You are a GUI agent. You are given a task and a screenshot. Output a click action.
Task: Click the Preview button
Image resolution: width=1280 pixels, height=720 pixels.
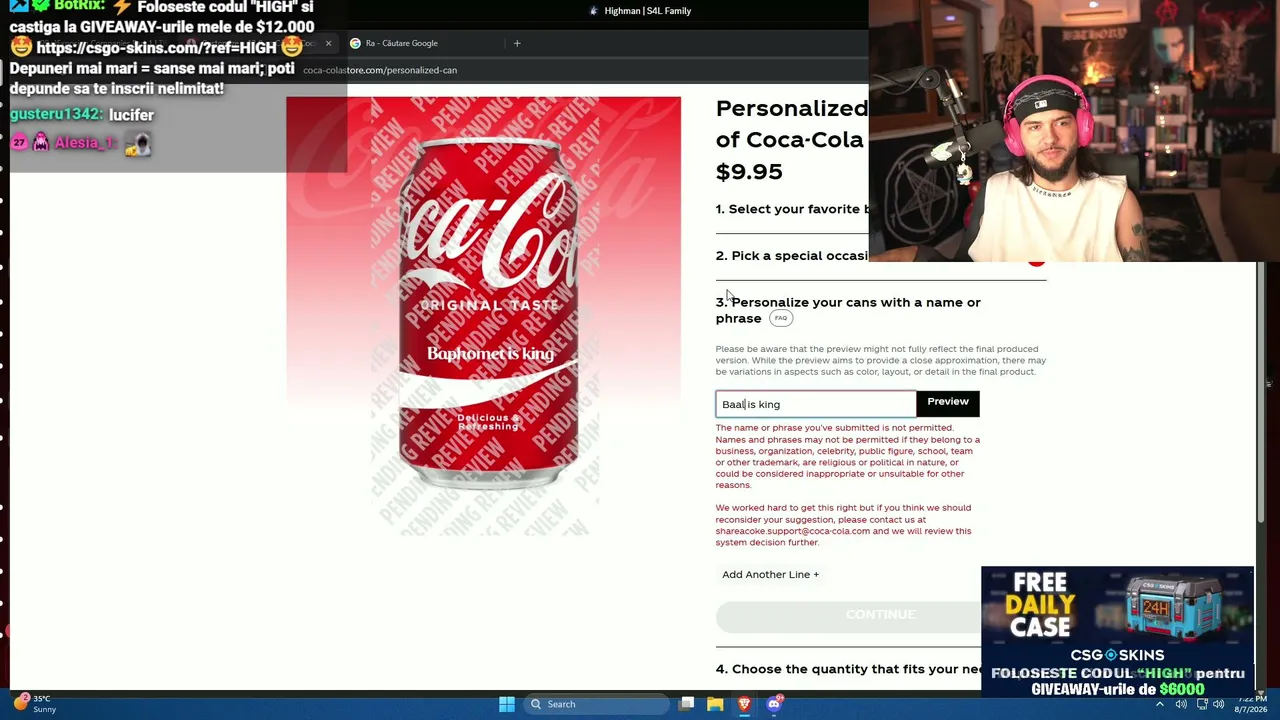tap(947, 402)
